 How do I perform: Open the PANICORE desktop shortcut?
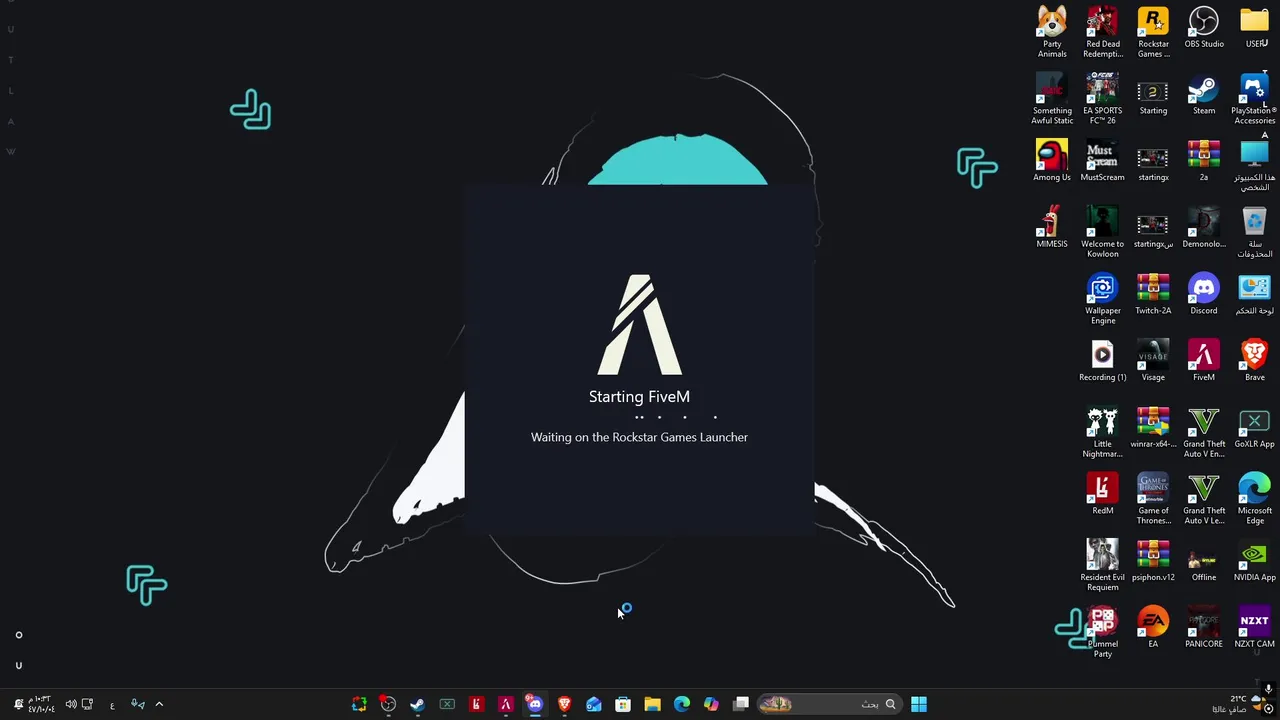[1204, 628]
